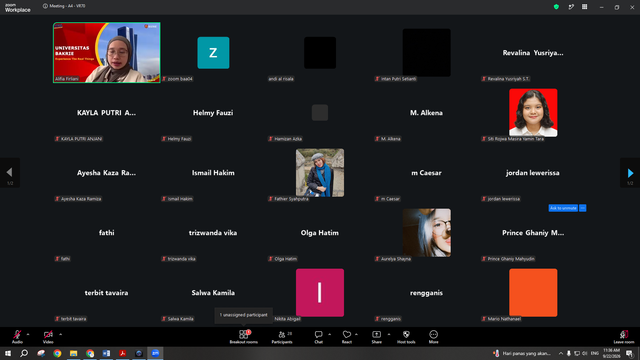Select andi al roala's black avatar tile
The width and height of the screenshot is (640, 360).
point(320,53)
